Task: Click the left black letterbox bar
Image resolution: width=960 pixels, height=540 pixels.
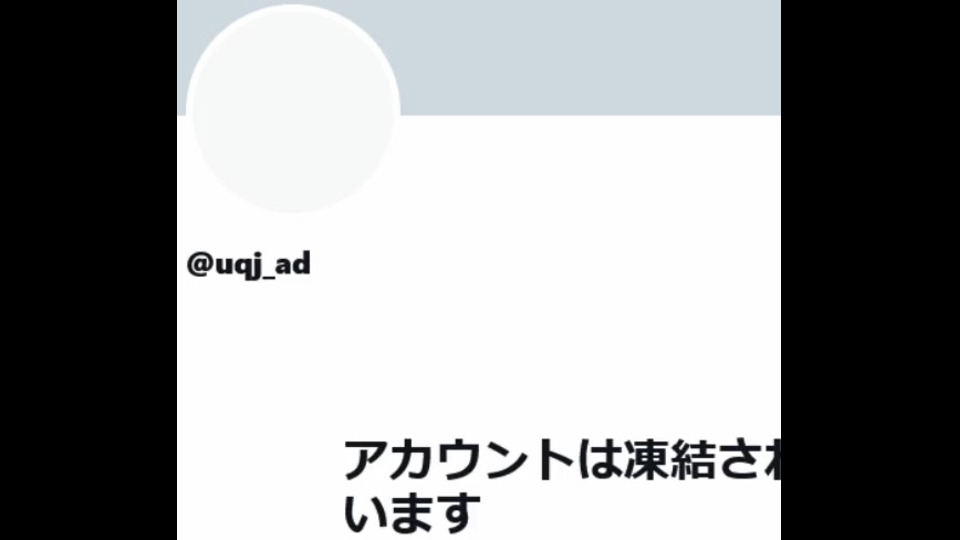Action: (x=88, y=270)
